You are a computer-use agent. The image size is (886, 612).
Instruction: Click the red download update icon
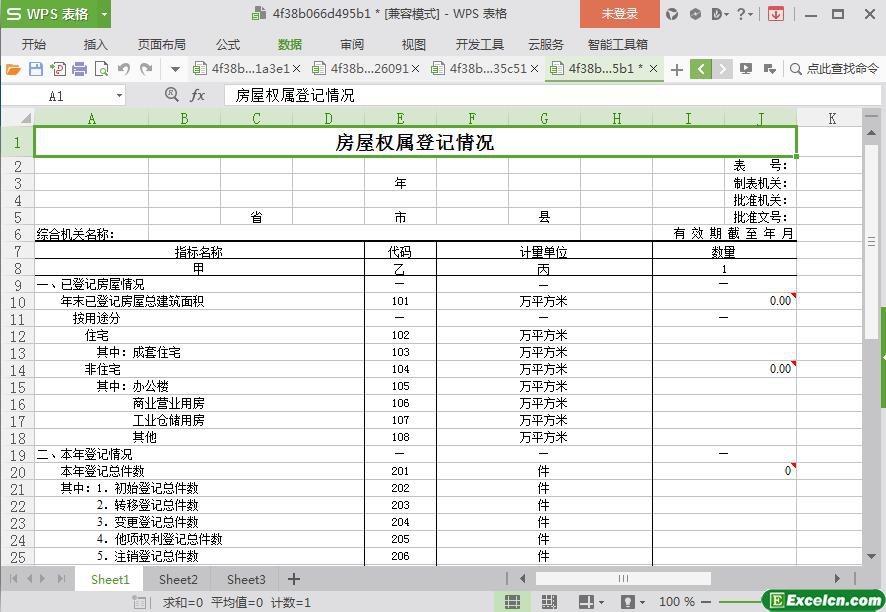pos(776,14)
